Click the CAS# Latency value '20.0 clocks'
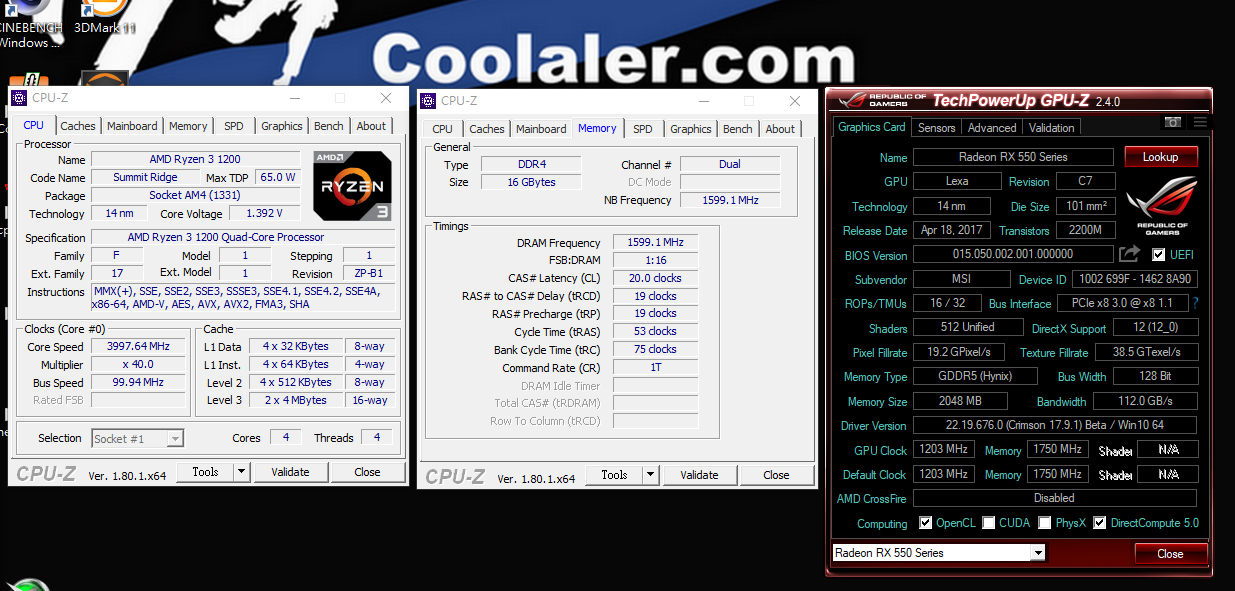Viewport: 1235px width, 591px height. click(x=655, y=278)
